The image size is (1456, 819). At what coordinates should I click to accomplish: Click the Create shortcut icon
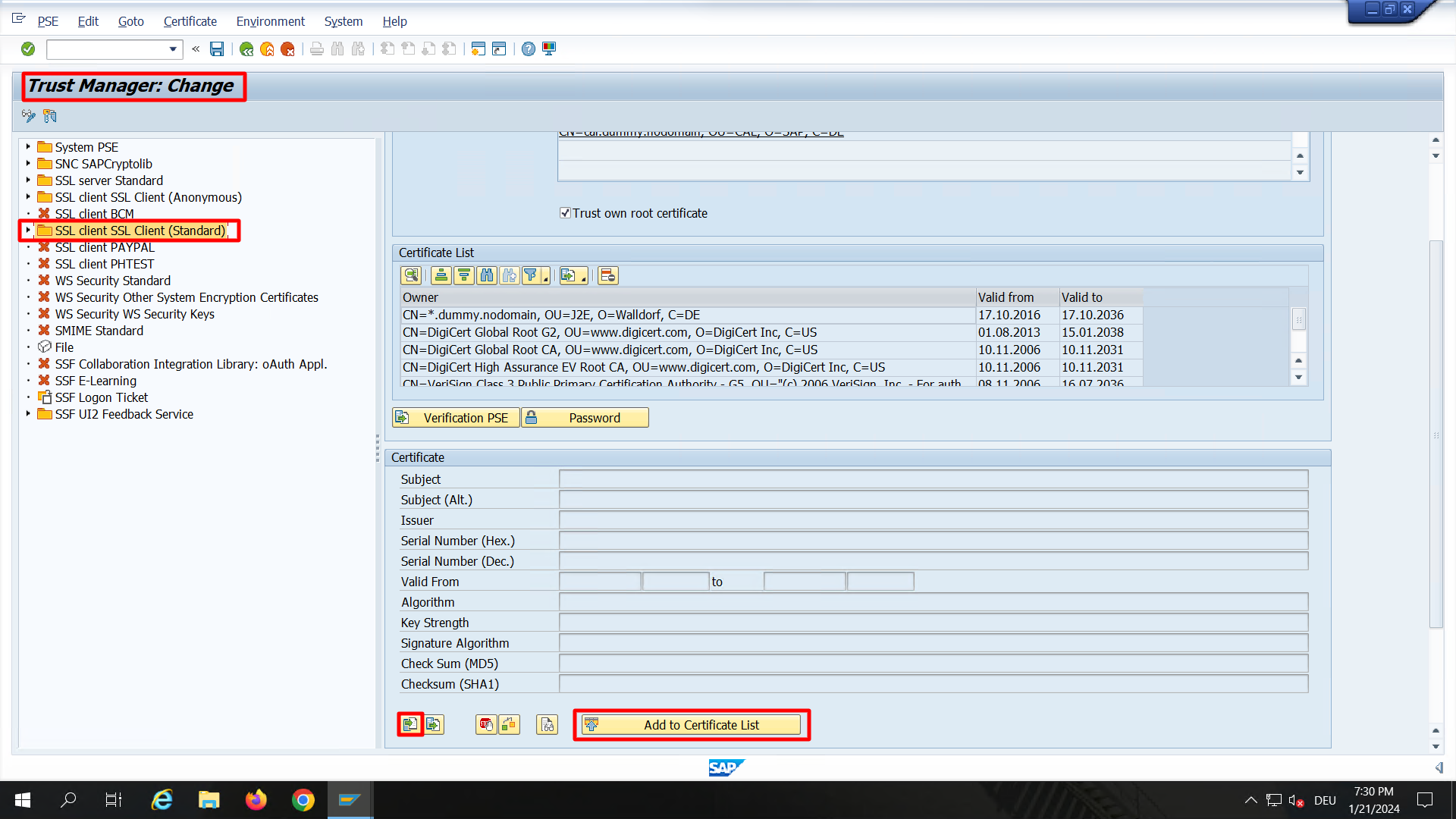pos(499,49)
